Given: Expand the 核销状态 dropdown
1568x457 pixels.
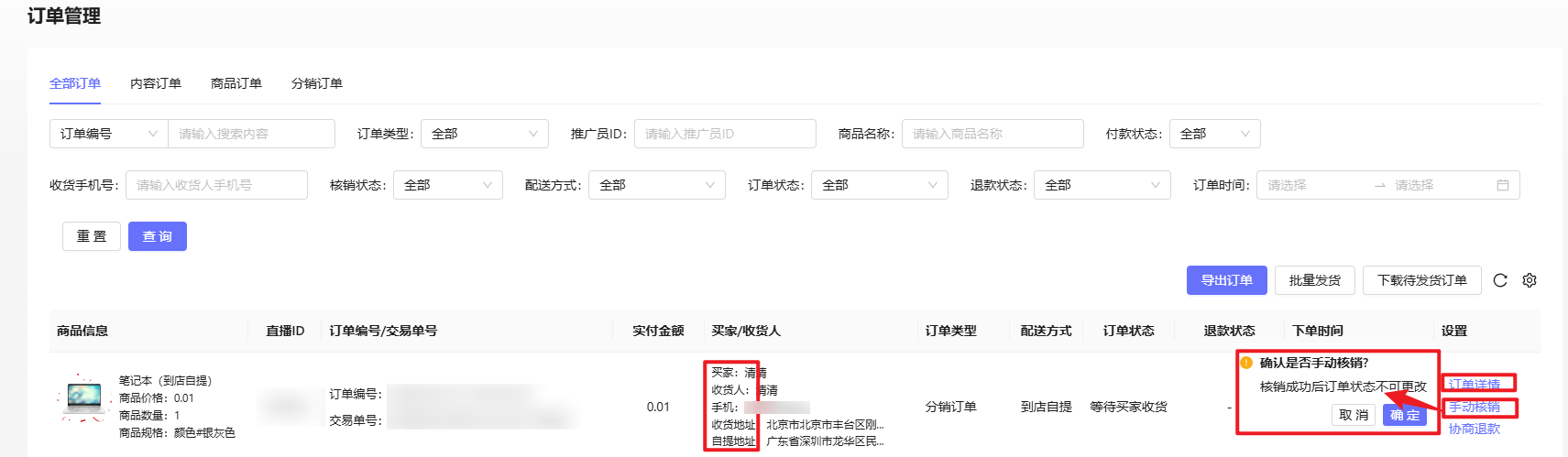Looking at the screenshot, I should [x=447, y=185].
